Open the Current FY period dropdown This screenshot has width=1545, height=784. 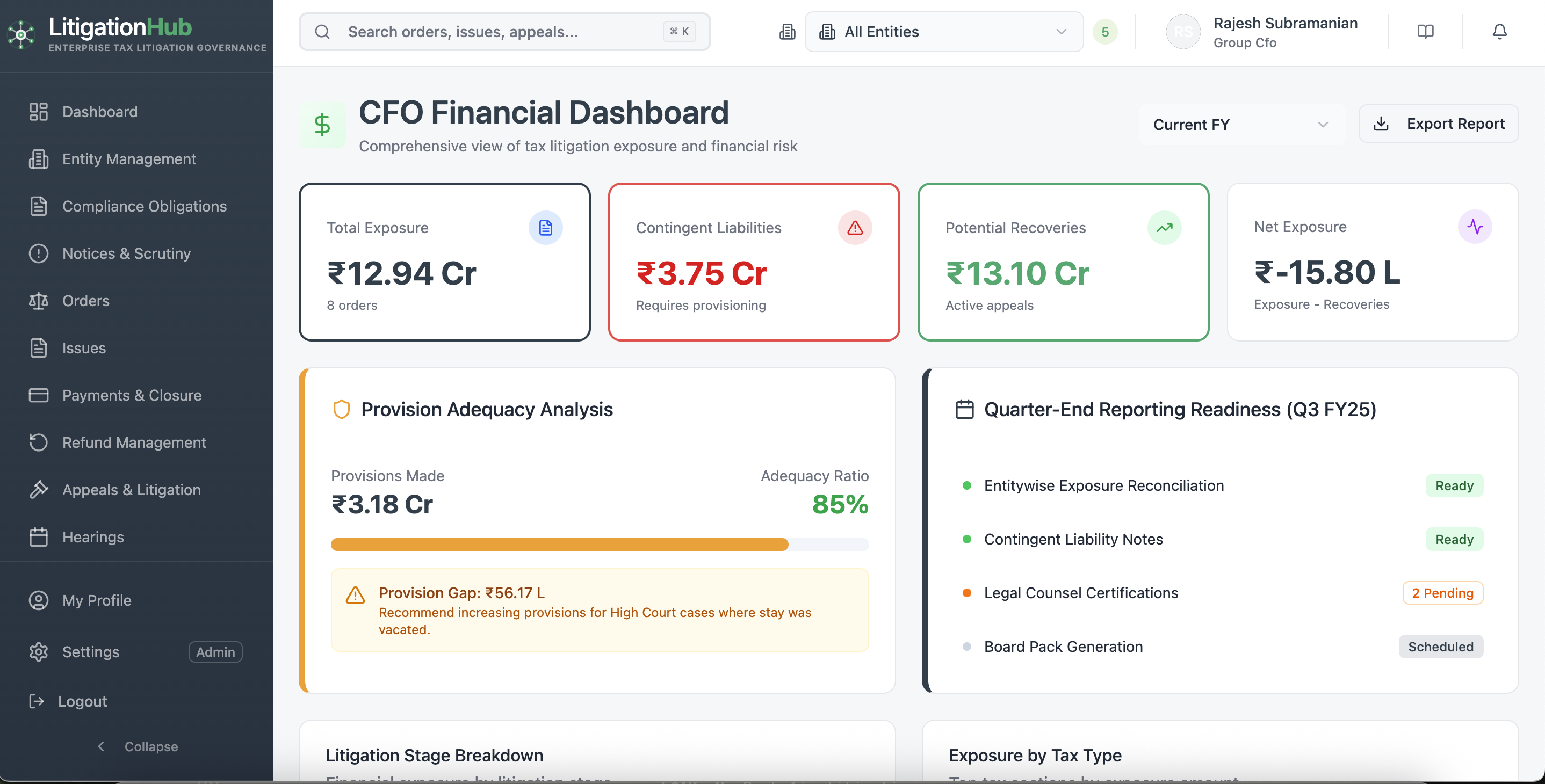[1241, 124]
